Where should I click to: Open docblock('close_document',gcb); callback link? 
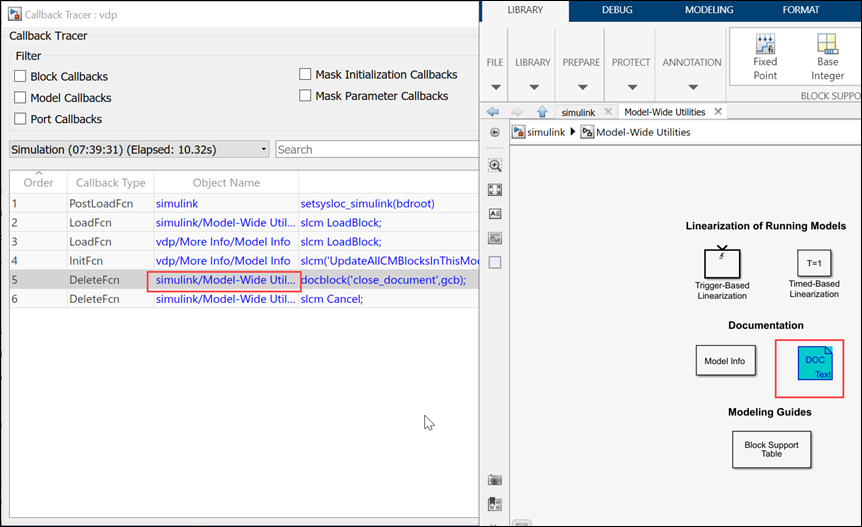click(x=383, y=280)
